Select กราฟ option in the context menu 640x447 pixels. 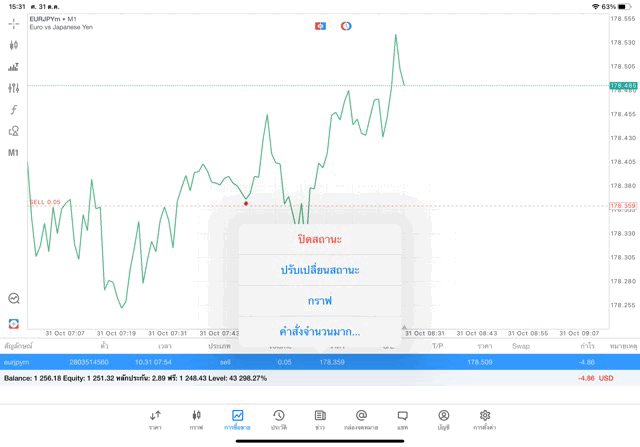point(320,300)
